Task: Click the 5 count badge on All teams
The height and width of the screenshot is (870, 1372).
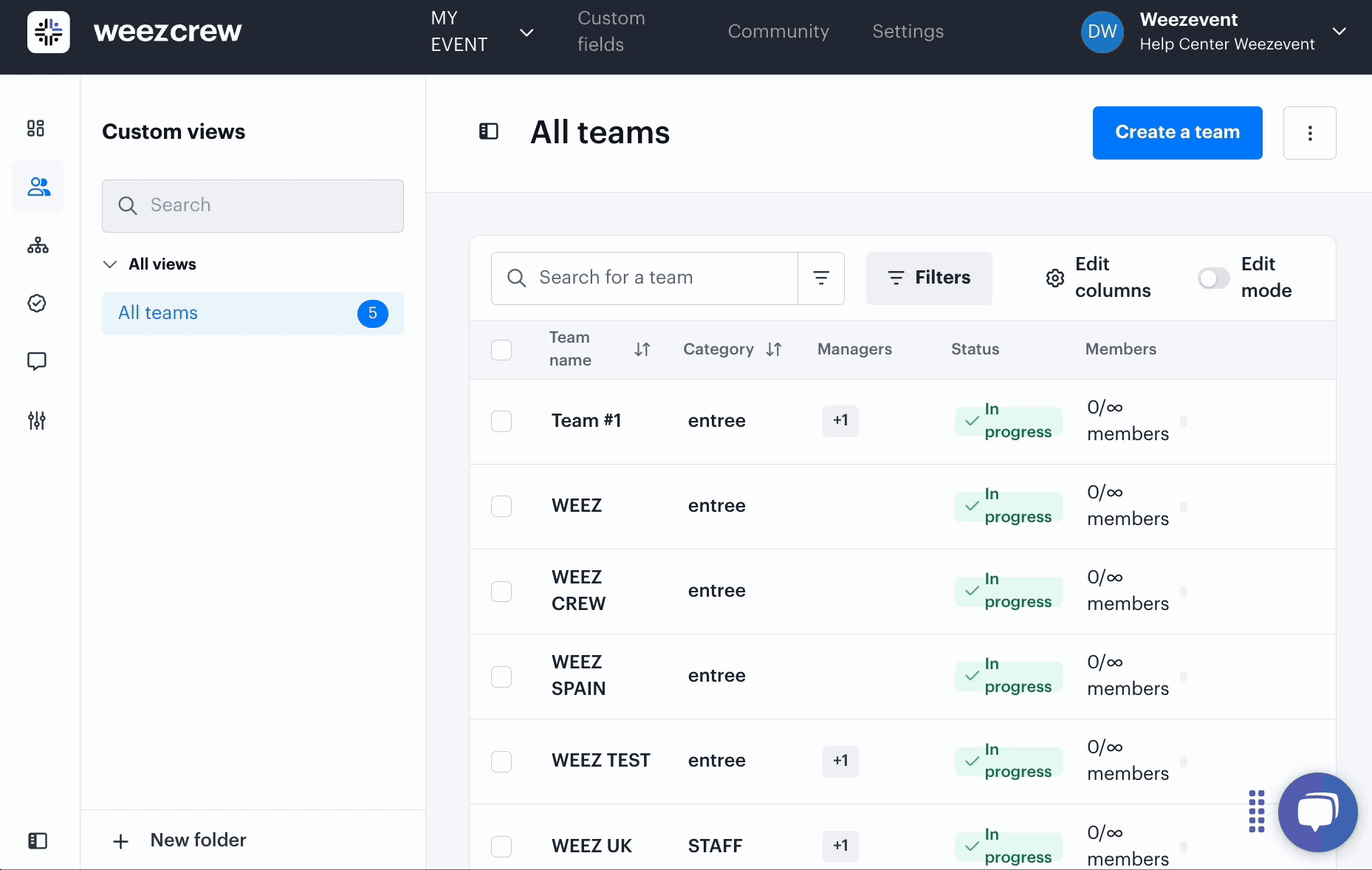Action: click(x=373, y=314)
